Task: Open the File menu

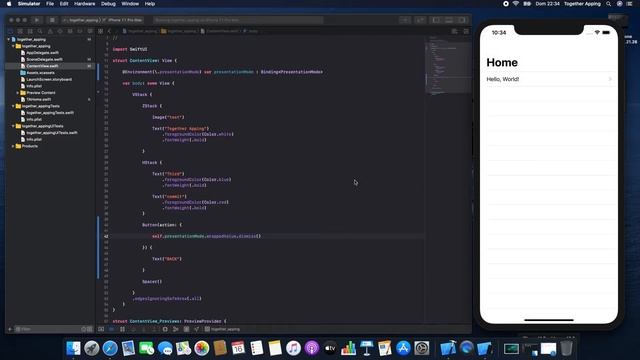Action: (50, 4)
